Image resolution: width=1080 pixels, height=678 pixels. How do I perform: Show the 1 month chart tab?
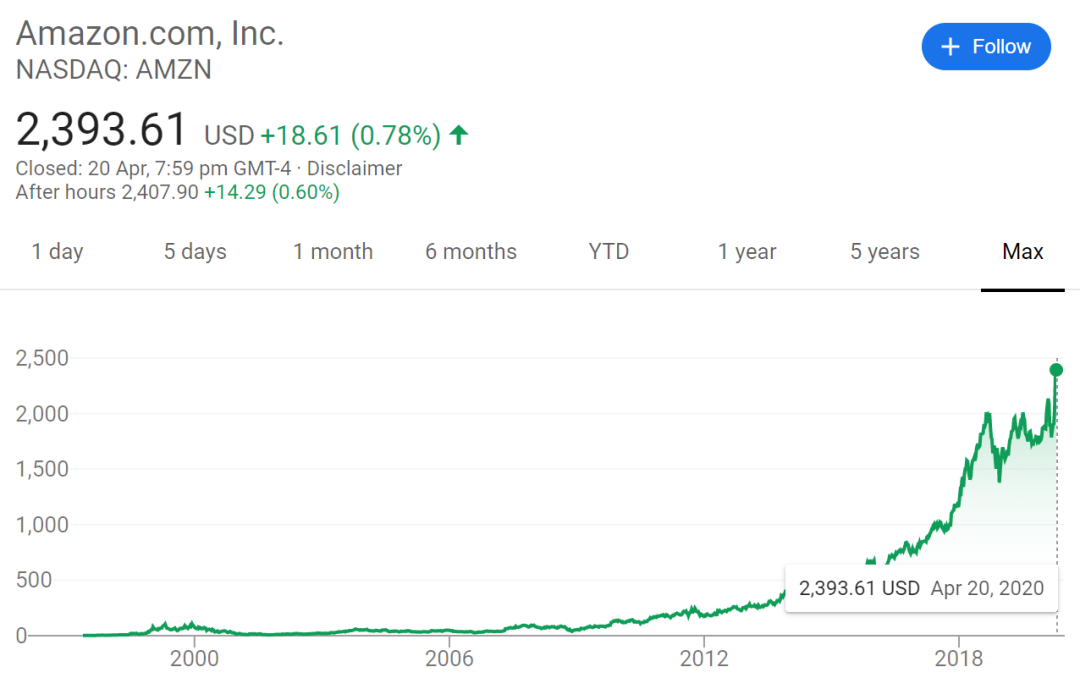333,252
